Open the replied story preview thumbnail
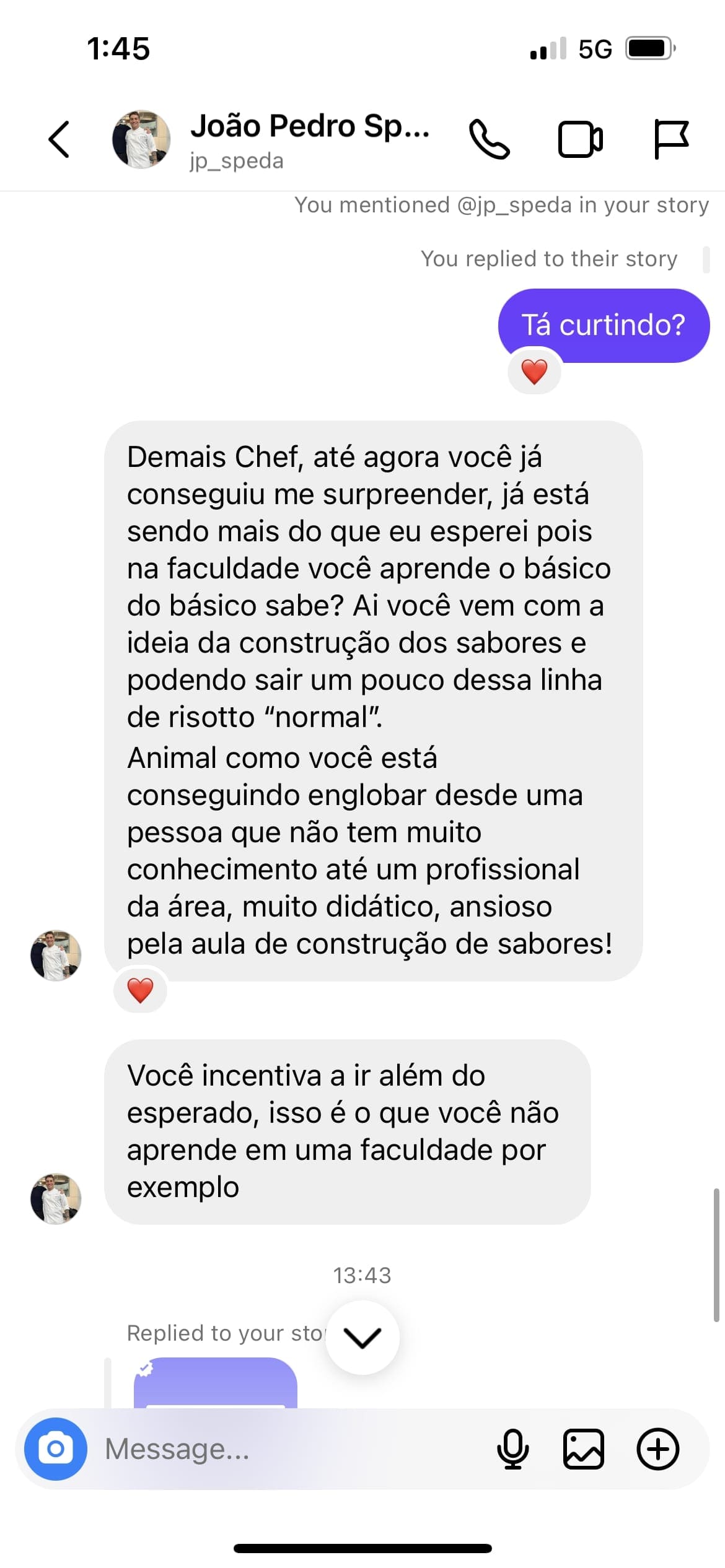 click(215, 1383)
